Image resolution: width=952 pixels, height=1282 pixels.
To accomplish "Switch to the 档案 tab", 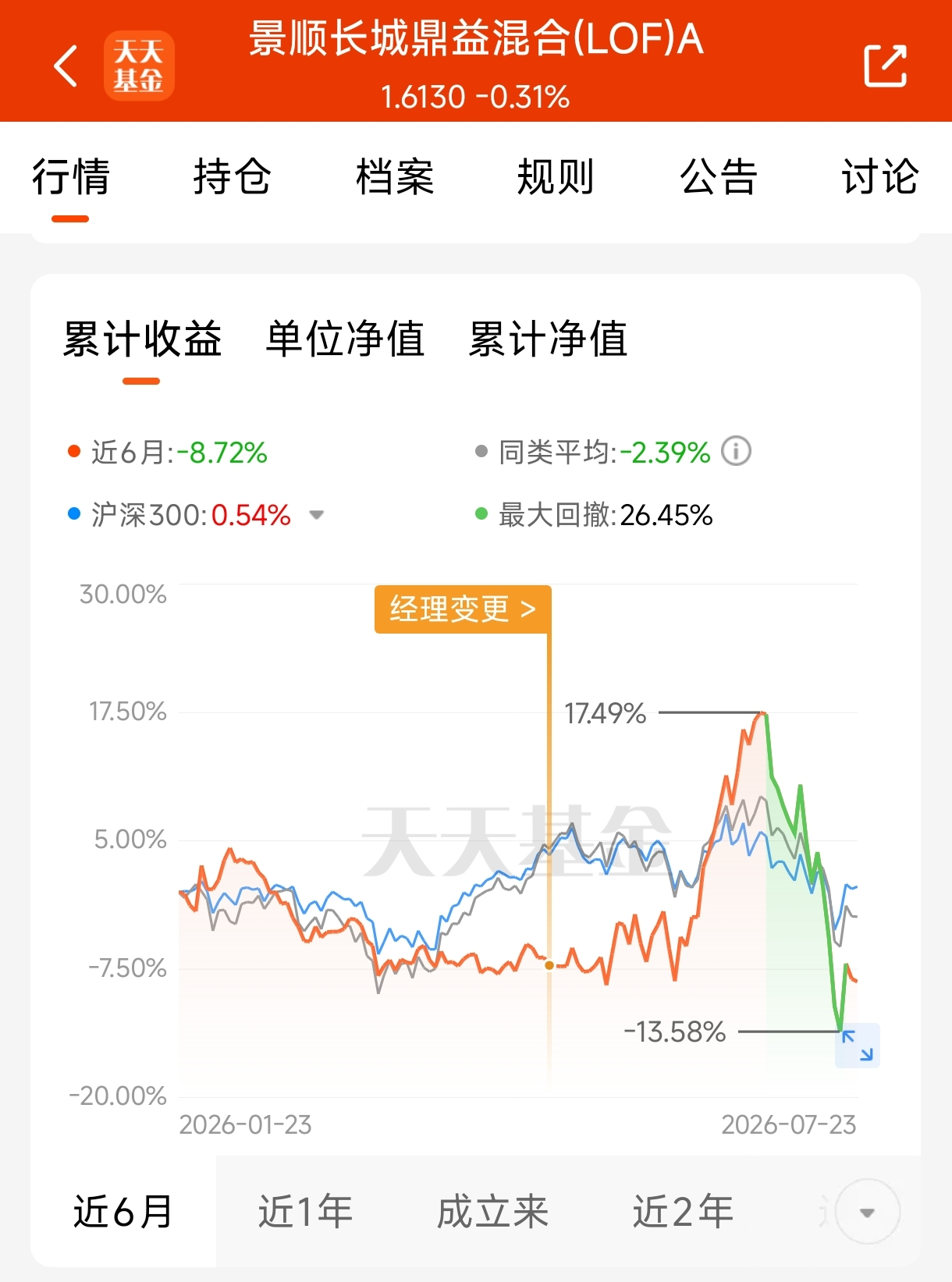I will [x=394, y=176].
